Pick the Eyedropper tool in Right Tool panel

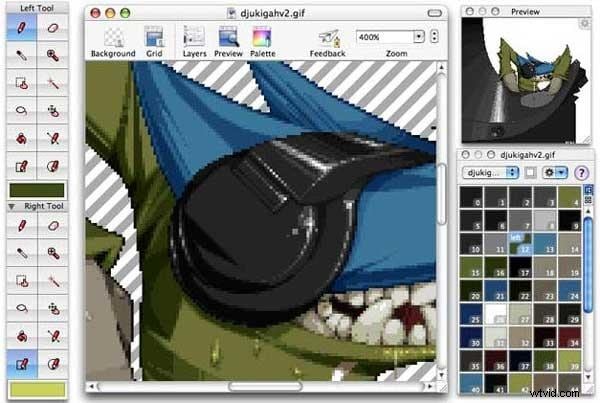pyautogui.click(x=22, y=253)
